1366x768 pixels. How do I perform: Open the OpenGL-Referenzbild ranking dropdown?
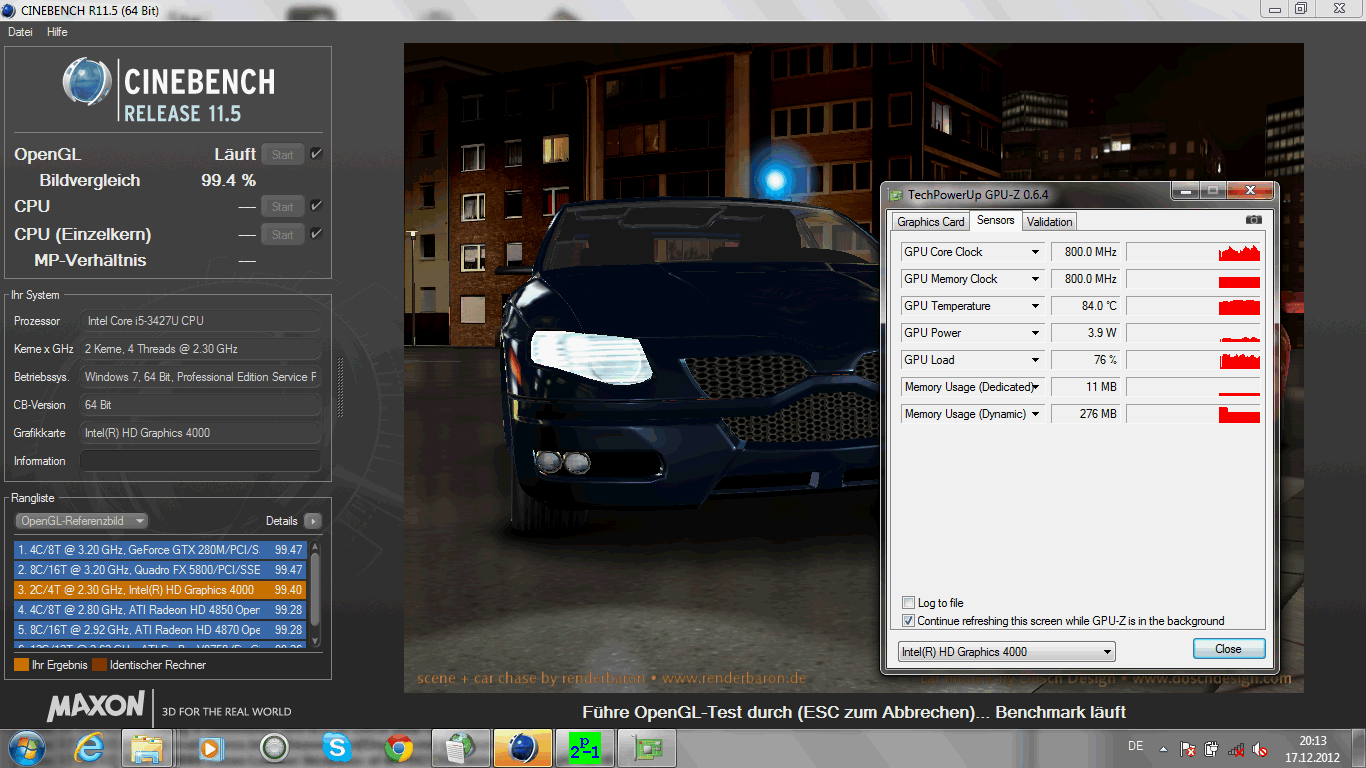click(x=81, y=521)
